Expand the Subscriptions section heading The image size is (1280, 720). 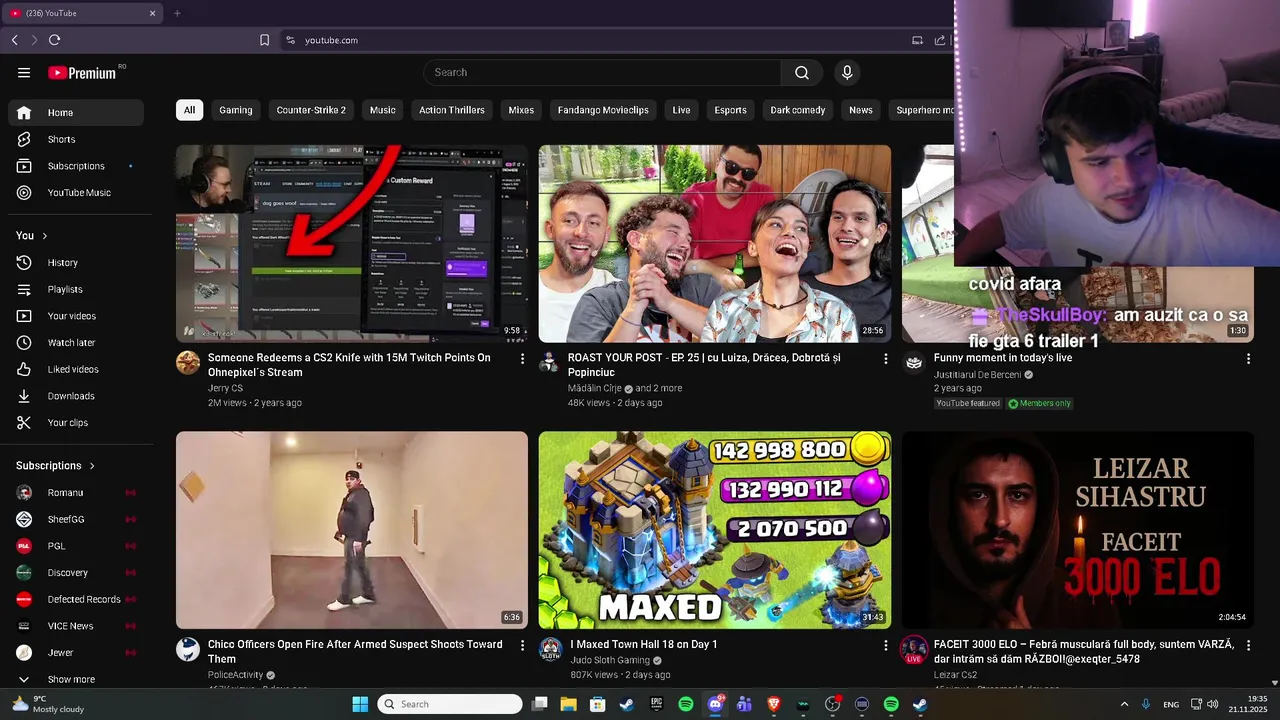coord(56,465)
